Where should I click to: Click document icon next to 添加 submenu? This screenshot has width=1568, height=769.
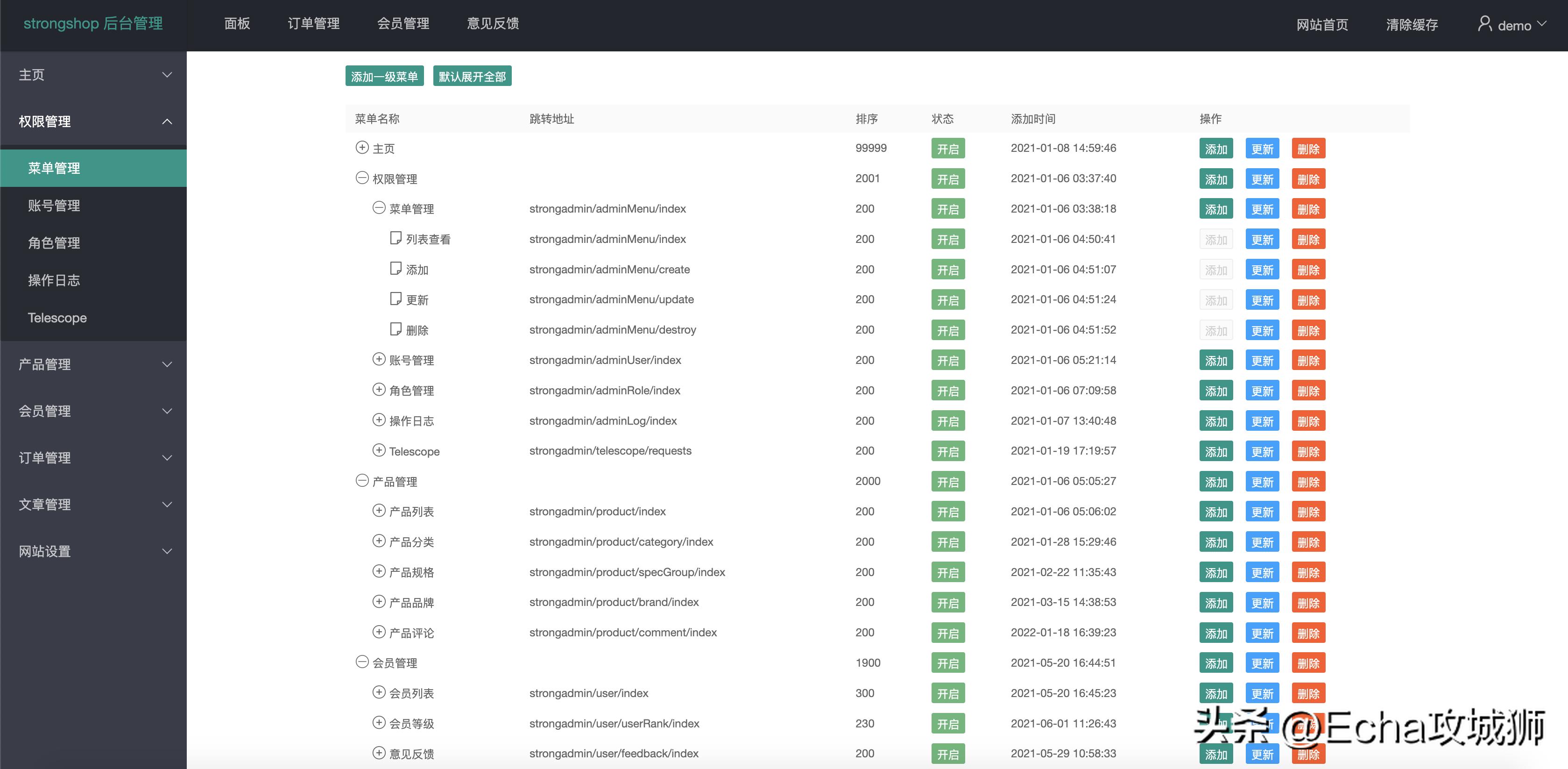(x=396, y=268)
